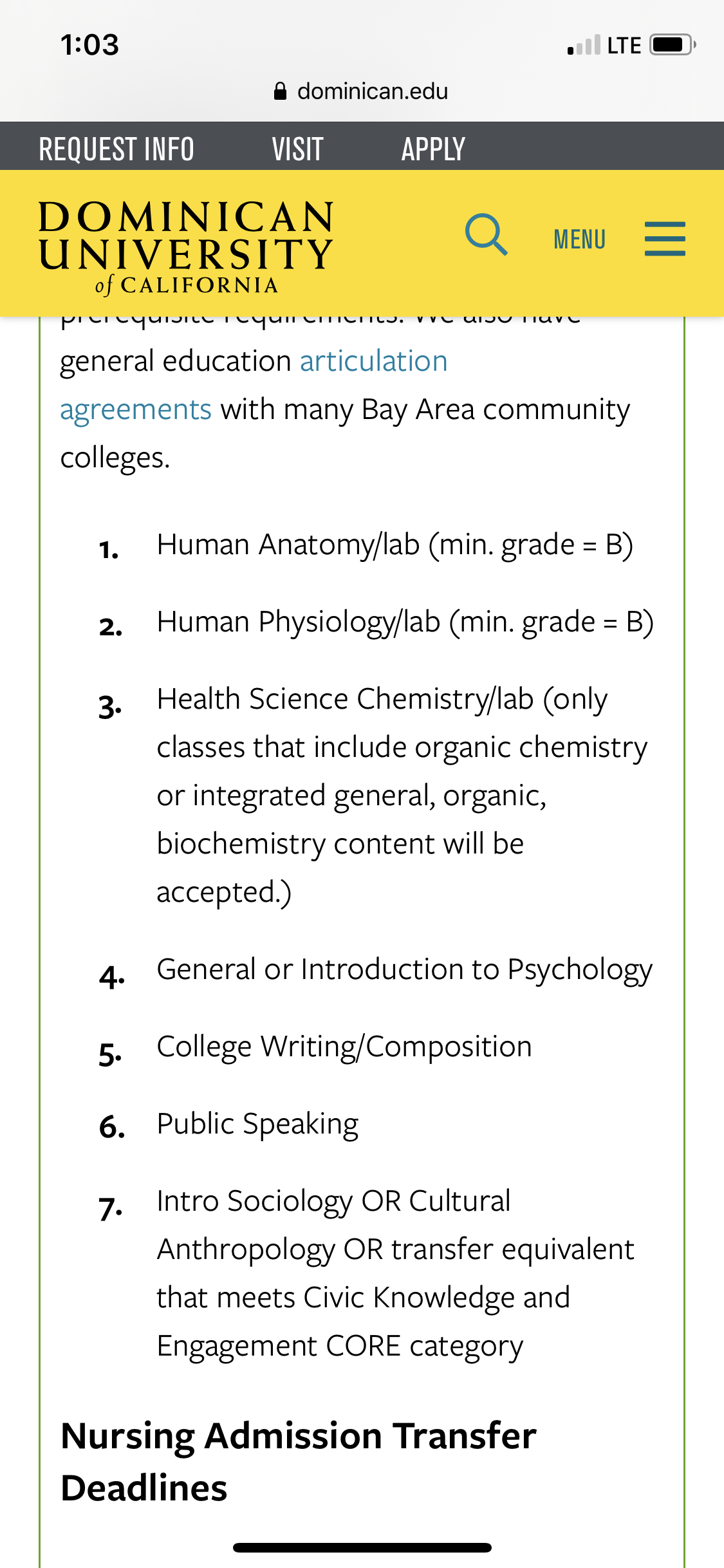Screen dimensions: 724x1568
Task: Tap the Dominican University of California logo
Action: point(186,248)
